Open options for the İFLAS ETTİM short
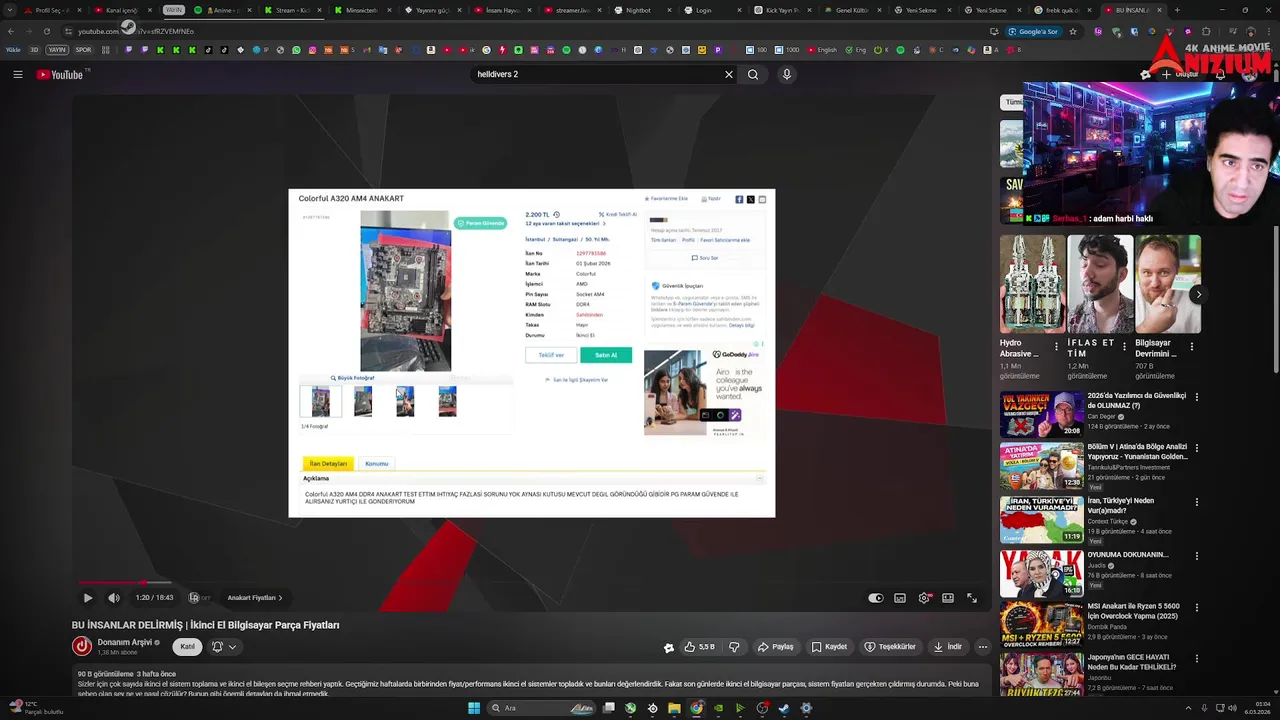Image resolution: width=1280 pixels, height=720 pixels. click(x=1124, y=347)
